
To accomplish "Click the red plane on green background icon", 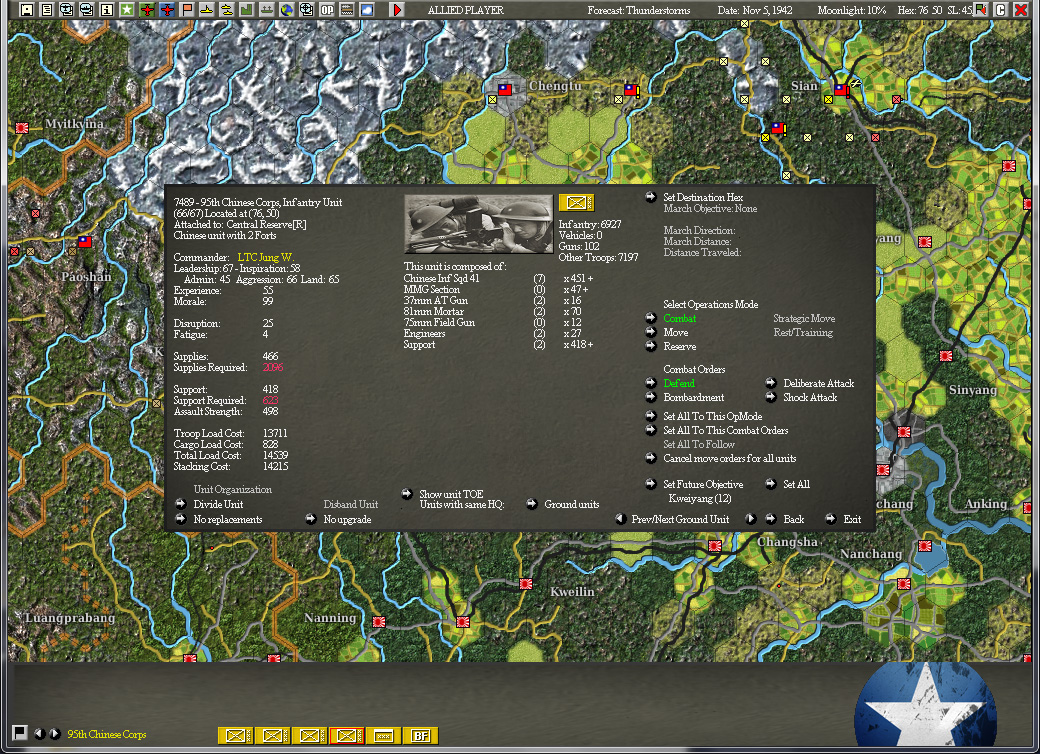I will [147, 9].
